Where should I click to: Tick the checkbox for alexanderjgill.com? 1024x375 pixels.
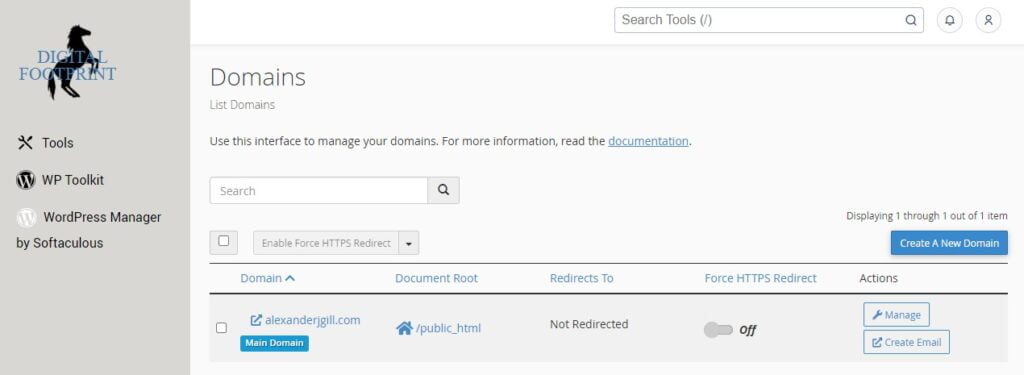pos(221,328)
